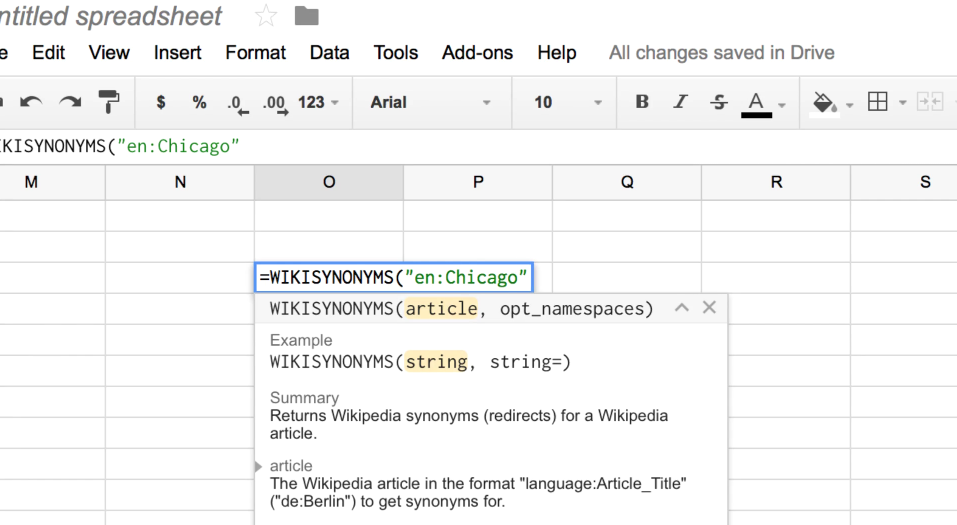
Task: Click All changes saved in Drive
Action: coord(721,53)
